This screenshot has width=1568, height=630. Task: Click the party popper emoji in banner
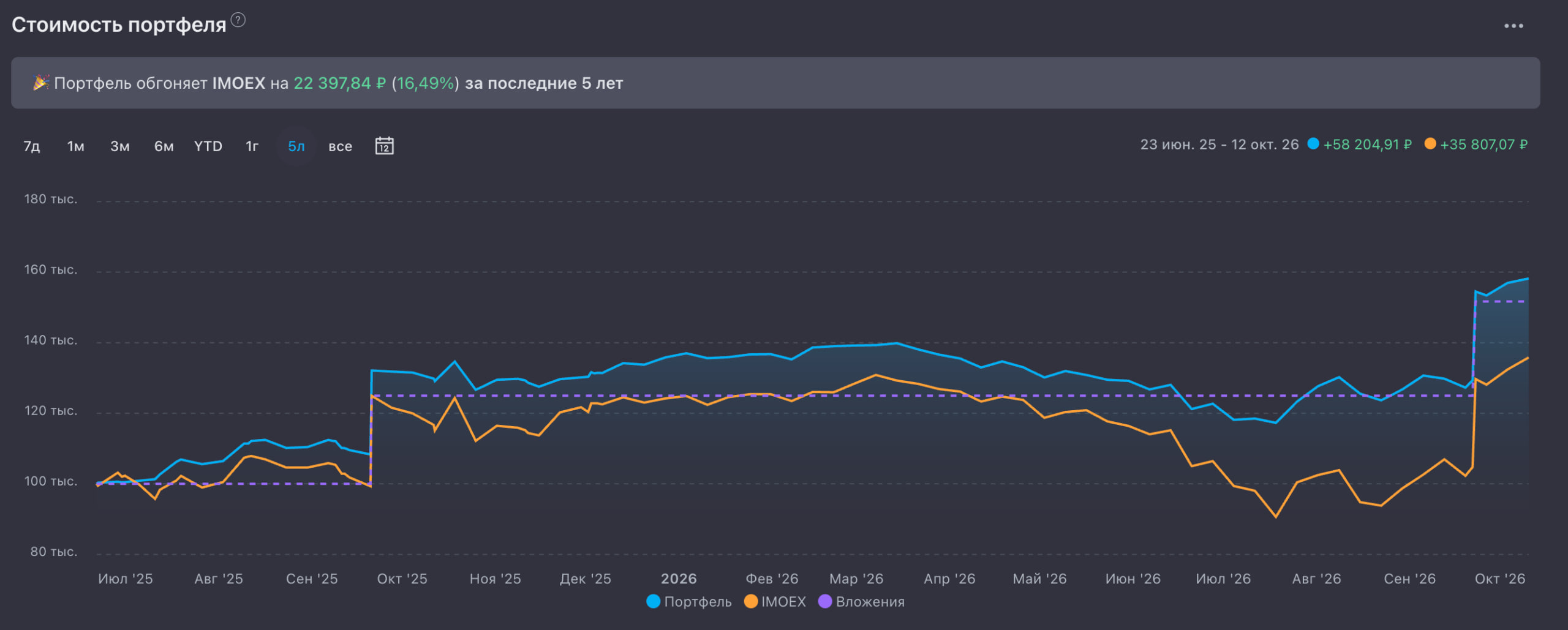pos(40,83)
